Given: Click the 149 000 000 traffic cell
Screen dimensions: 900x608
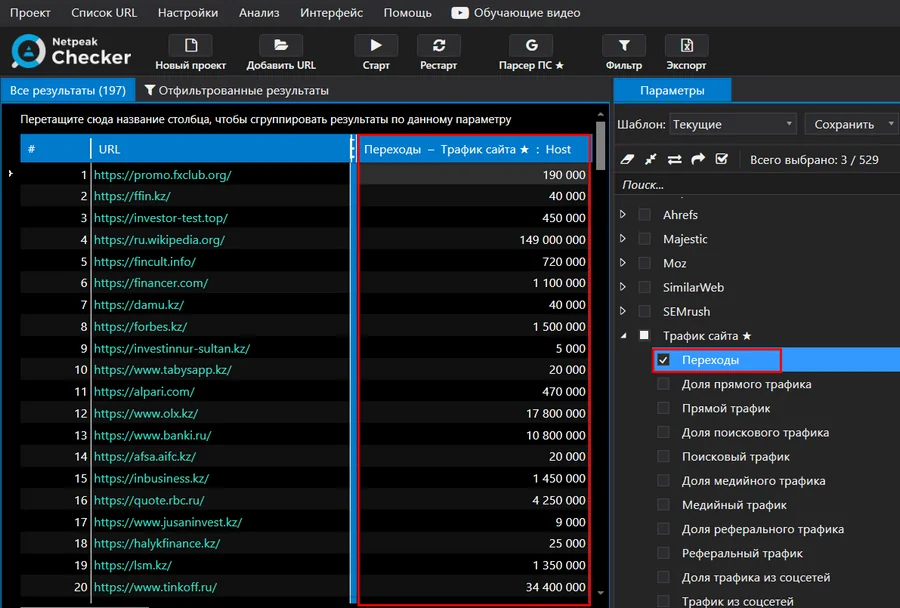Looking at the screenshot, I should pos(474,239).
